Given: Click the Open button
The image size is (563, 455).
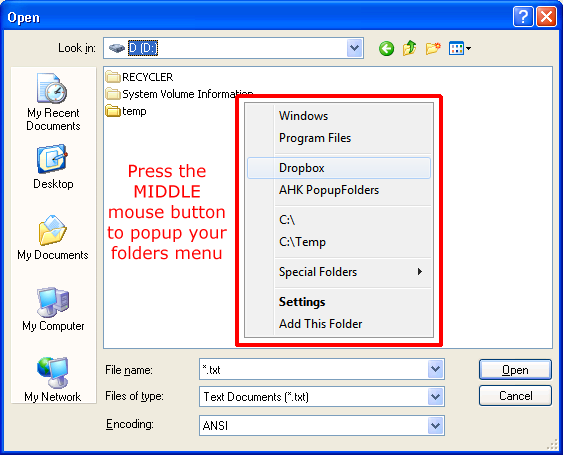Looking at the screenshot, I should (x=515, y=370).
